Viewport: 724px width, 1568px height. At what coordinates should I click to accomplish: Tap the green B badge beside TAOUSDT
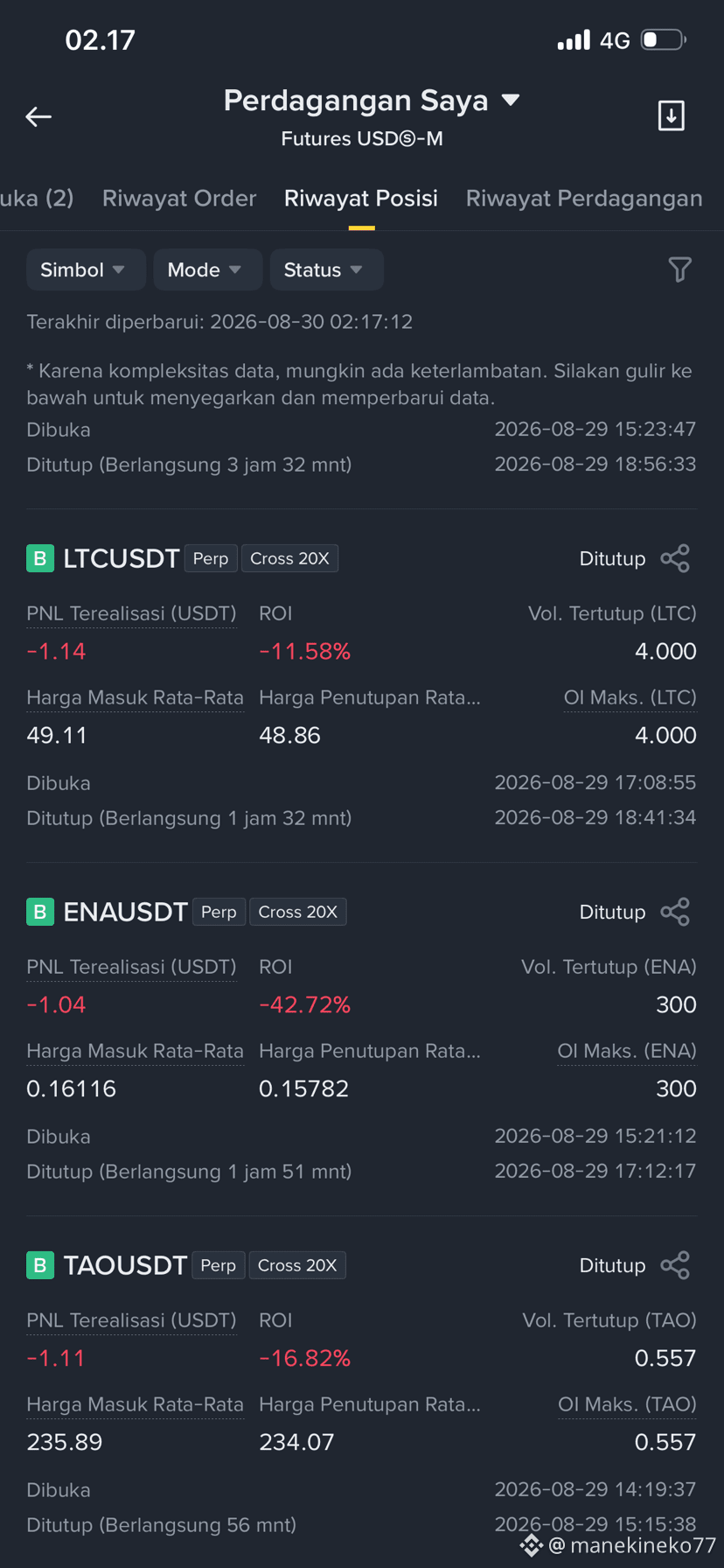tap(40, 1265)
